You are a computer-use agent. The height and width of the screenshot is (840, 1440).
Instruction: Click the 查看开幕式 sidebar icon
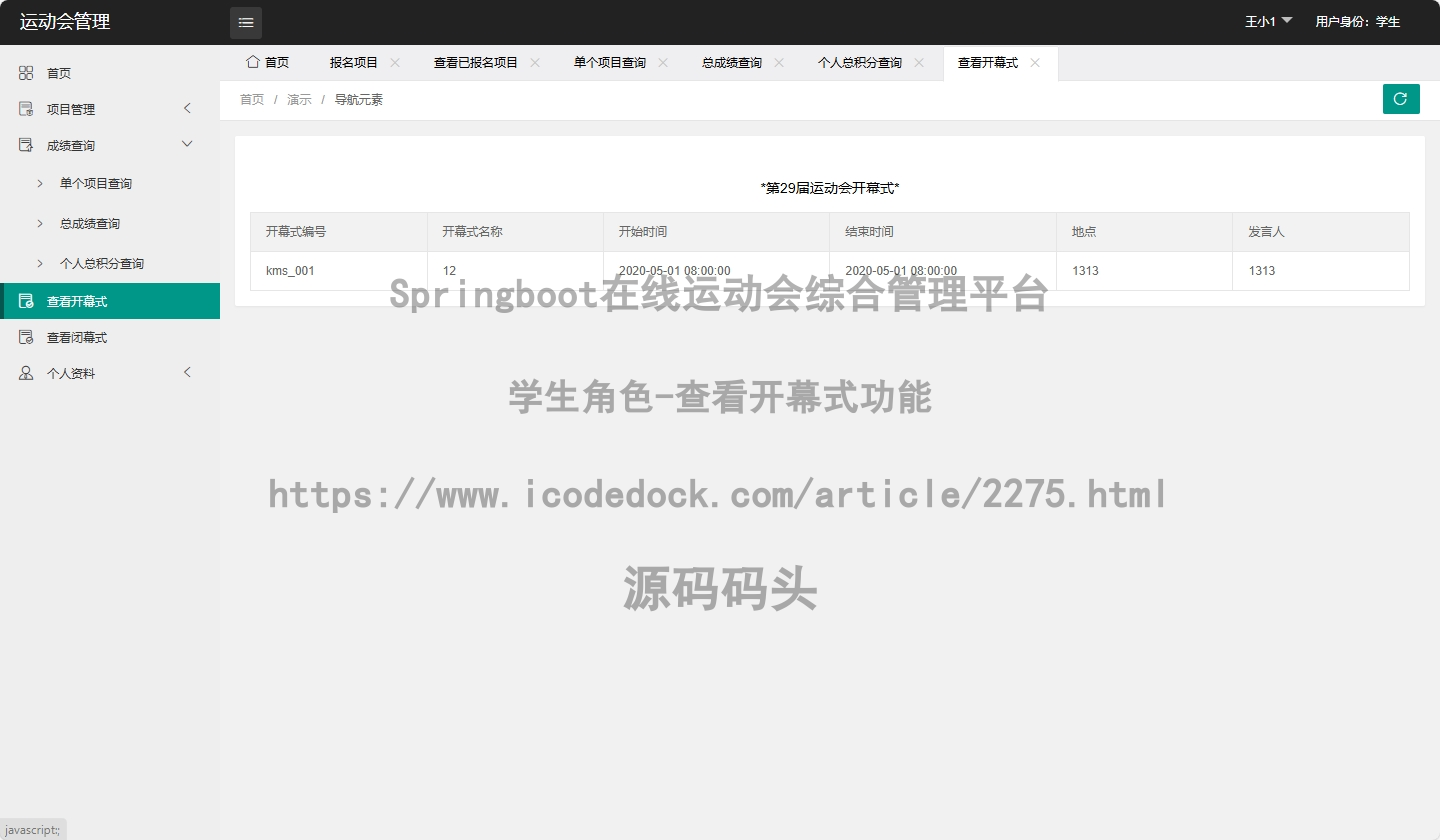26,301
